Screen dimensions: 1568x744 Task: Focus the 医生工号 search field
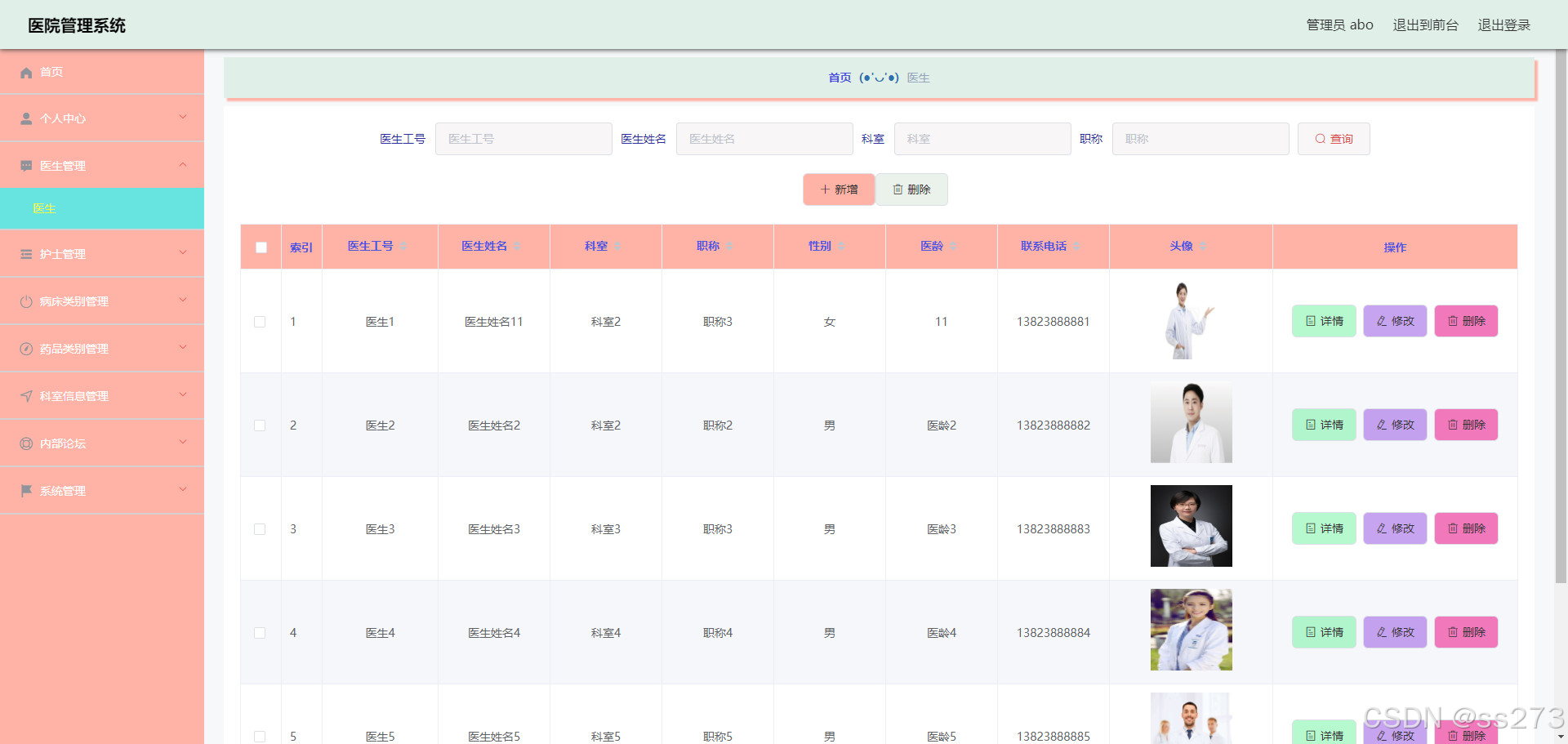(523, 139)
